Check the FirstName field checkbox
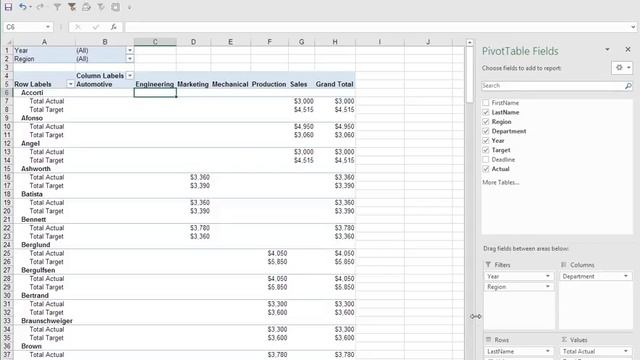 point(486,103)
